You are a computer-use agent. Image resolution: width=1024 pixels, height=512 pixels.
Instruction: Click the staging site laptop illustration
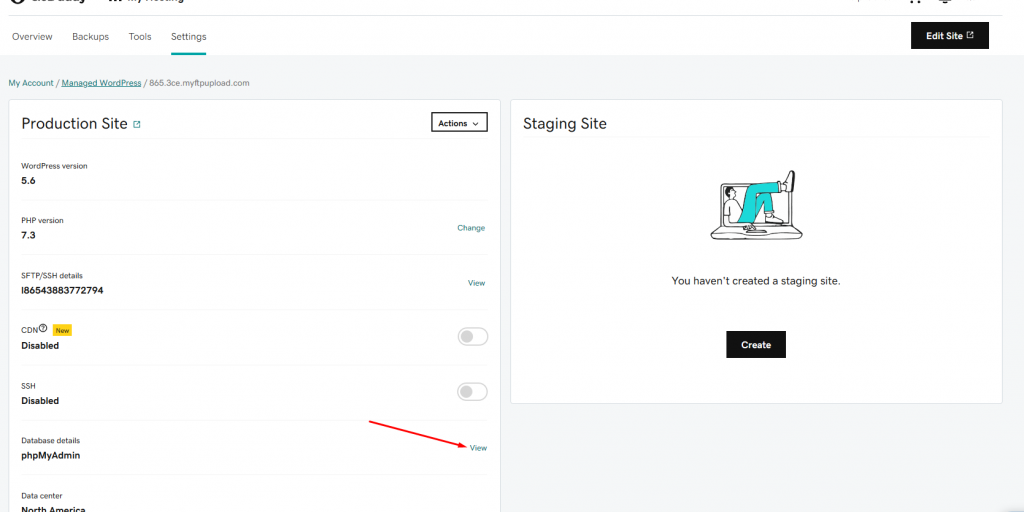point(756,206)
